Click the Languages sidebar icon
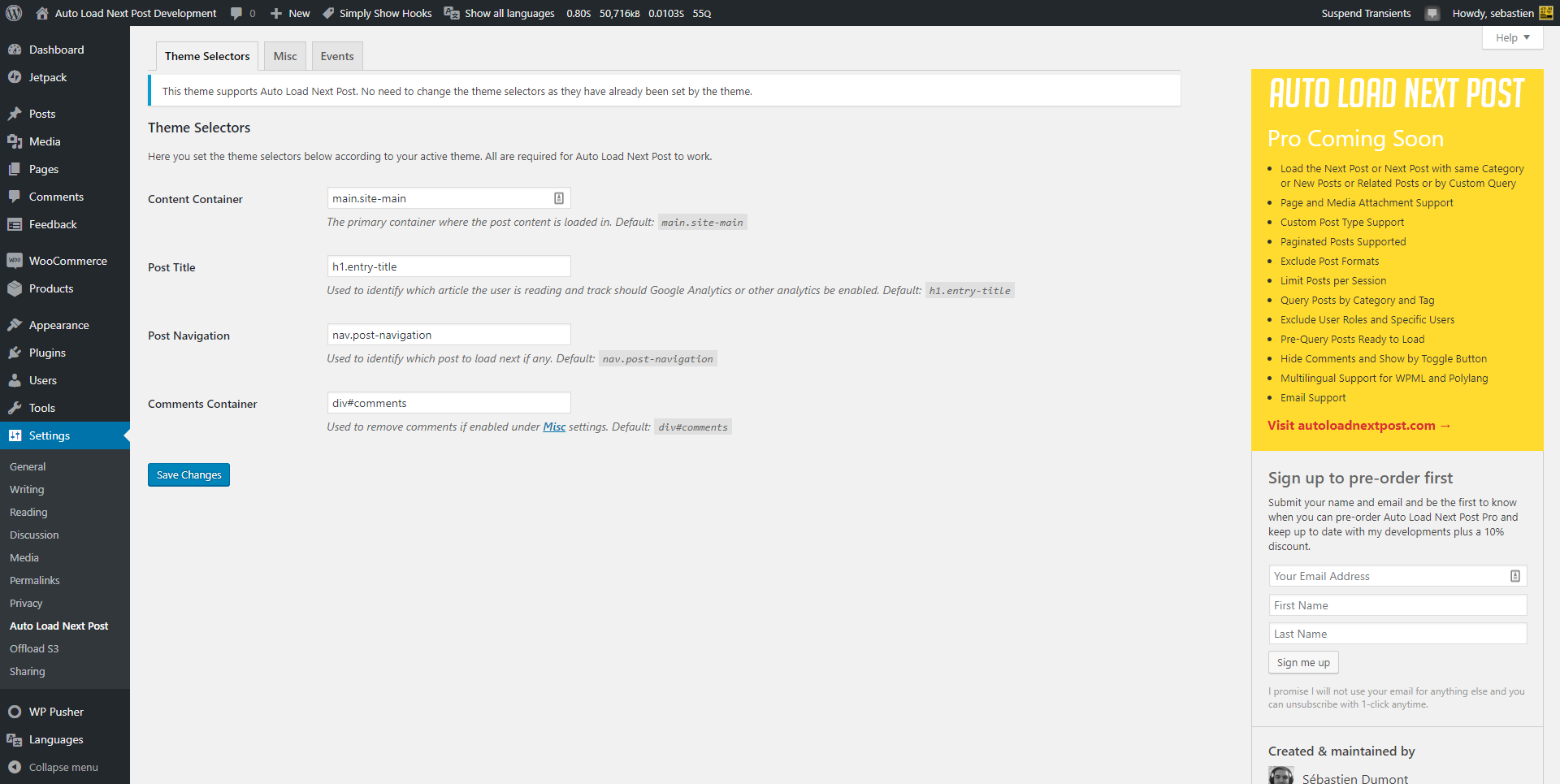 click(15, 739)
